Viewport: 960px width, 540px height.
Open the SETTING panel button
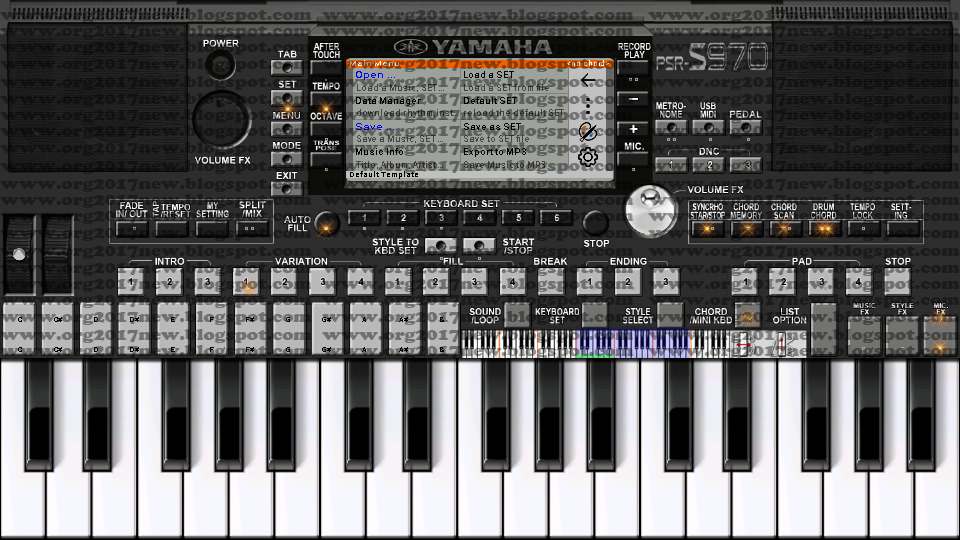tap(903, 229)
